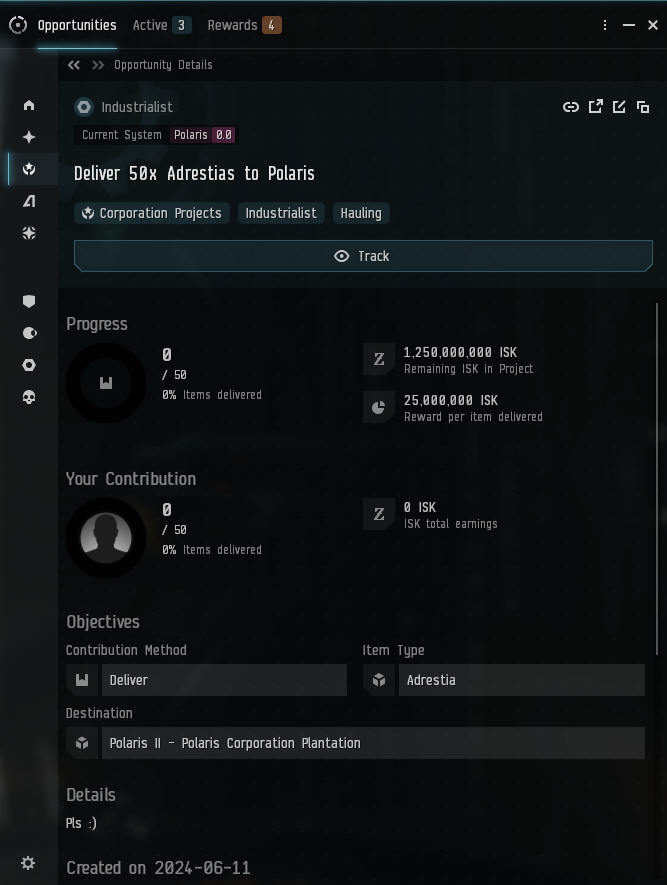Click the Adrestia item type field
The width and height of the screenshot is (667, 885).
coord(521,680)
